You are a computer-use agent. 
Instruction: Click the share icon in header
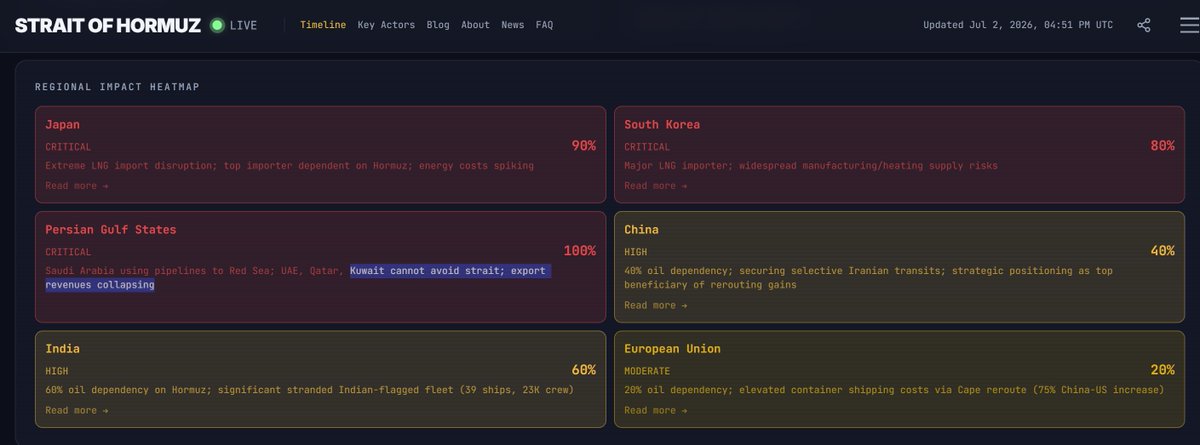[x=1144, y=25]
